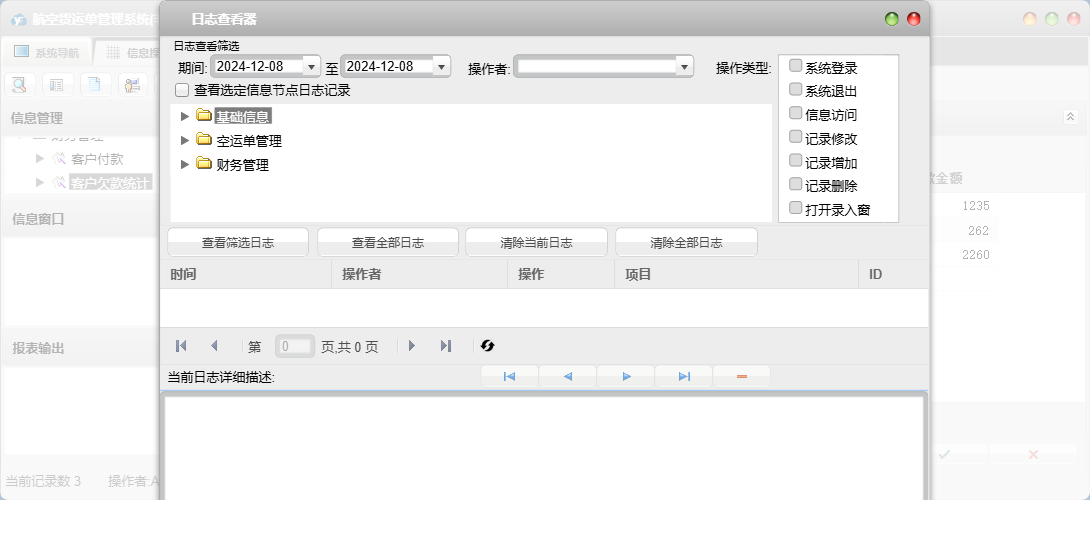The image size is (1090, 544).
Task: Open end date dropdown calendar
Action: click(x=441, y=67)
